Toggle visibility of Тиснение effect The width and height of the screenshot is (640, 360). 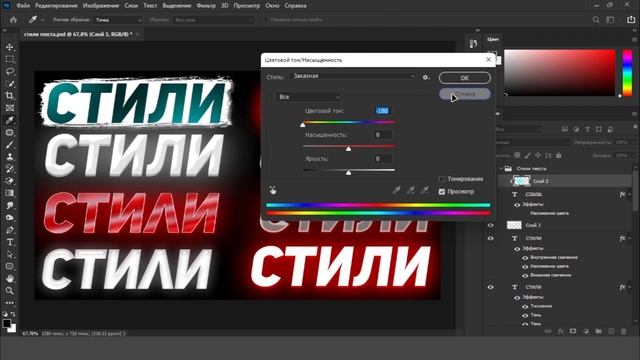[x=525, y=306]
